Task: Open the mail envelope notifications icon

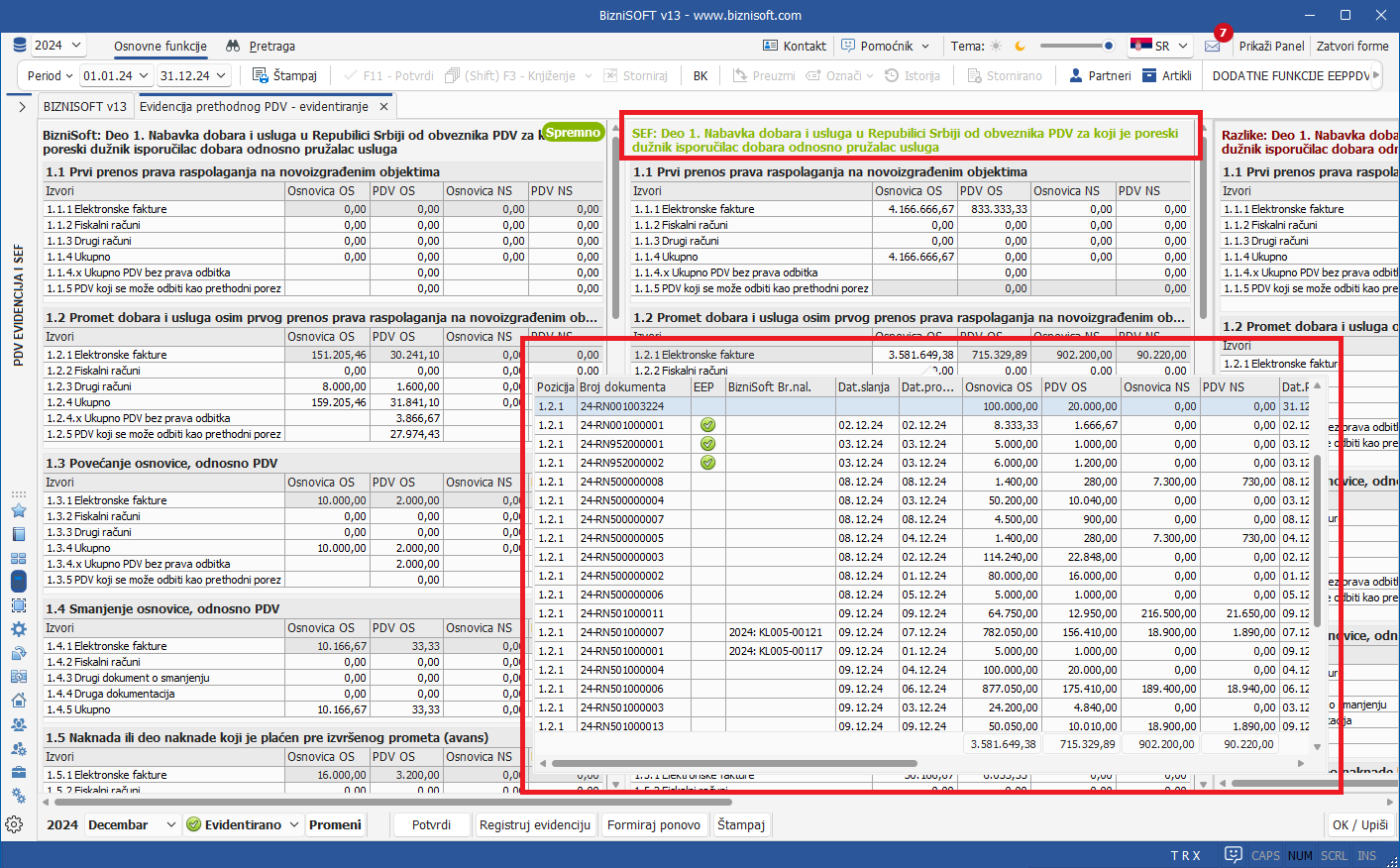Action: point(1212,47)
